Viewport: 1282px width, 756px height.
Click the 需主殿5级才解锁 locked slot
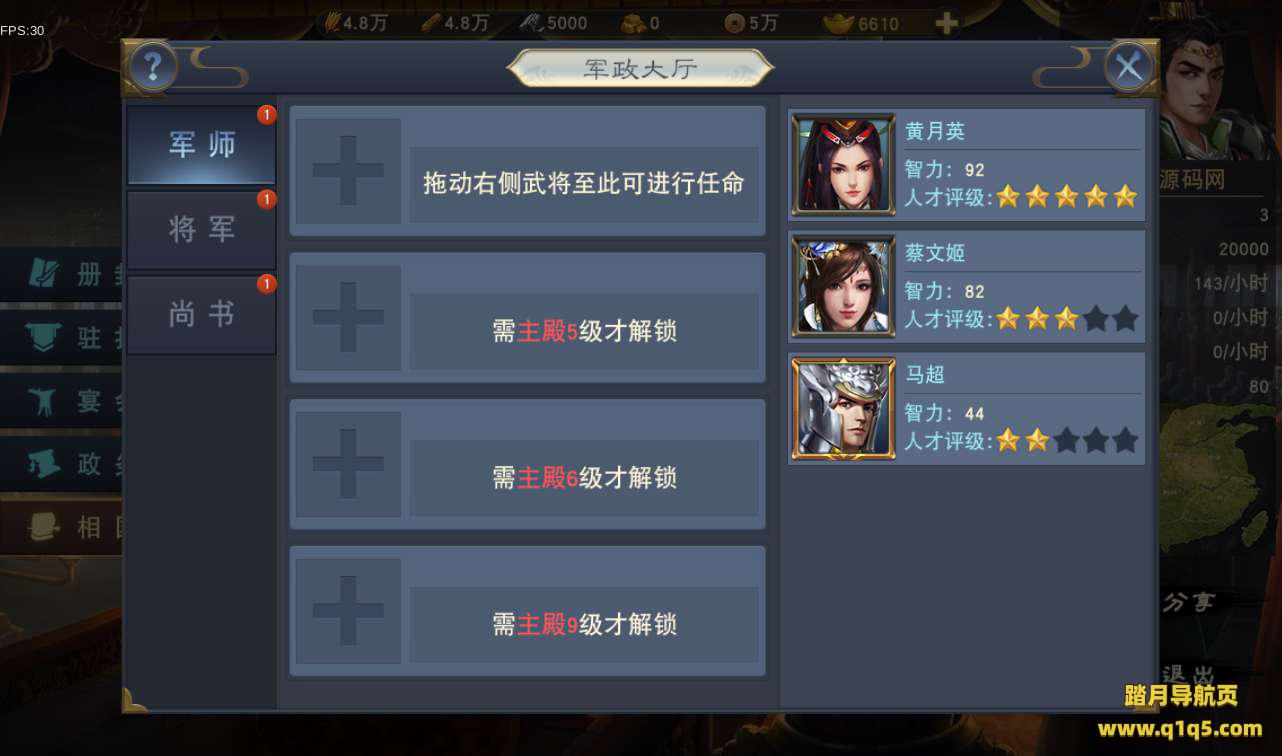(528, 317)
